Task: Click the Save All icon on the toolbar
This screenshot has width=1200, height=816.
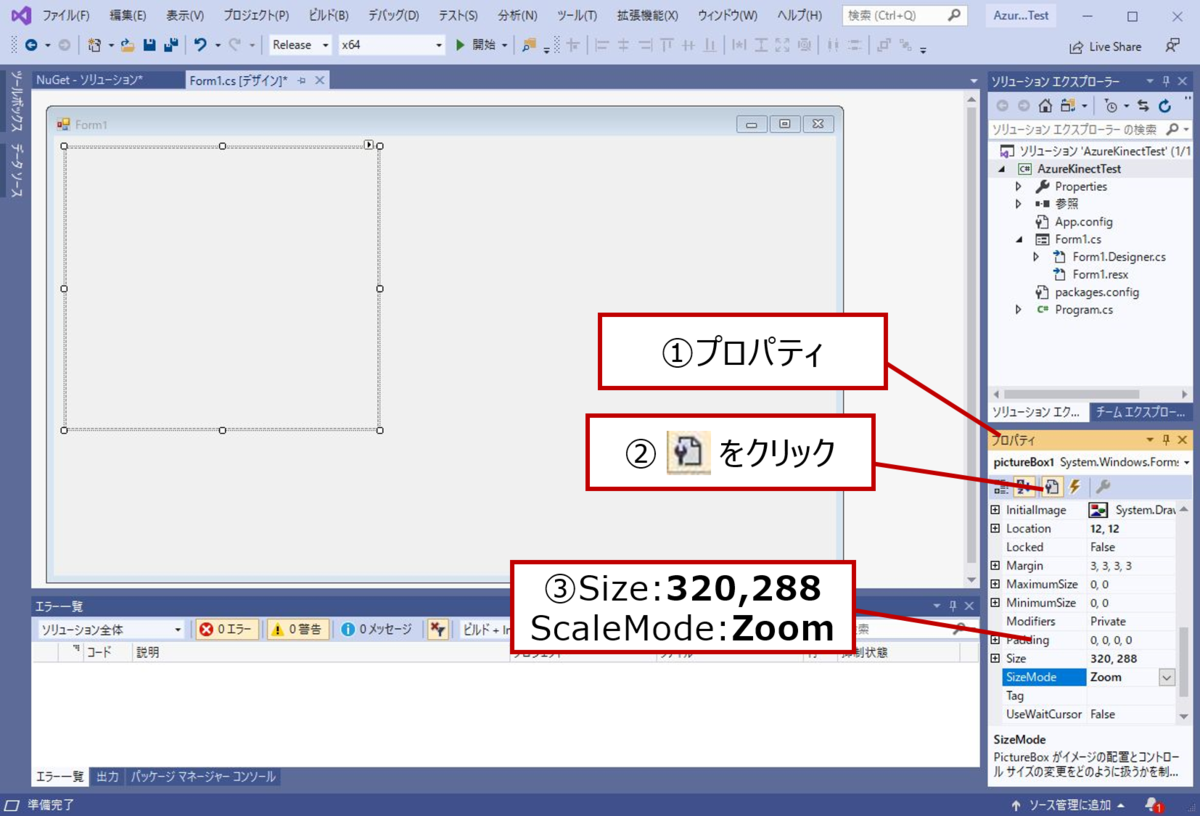Action: point(168,45)
